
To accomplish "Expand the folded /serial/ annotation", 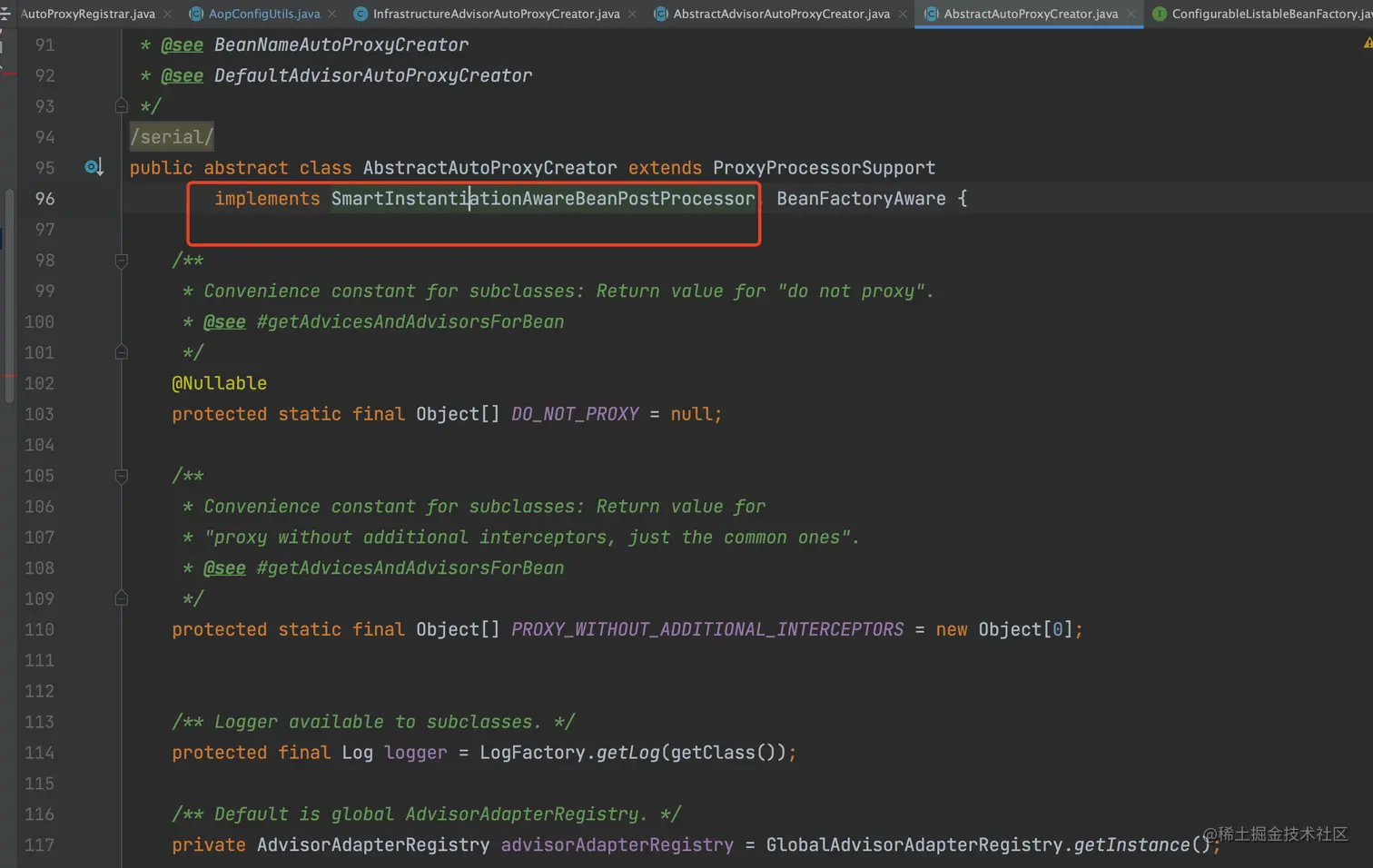I will click(172, 137).
